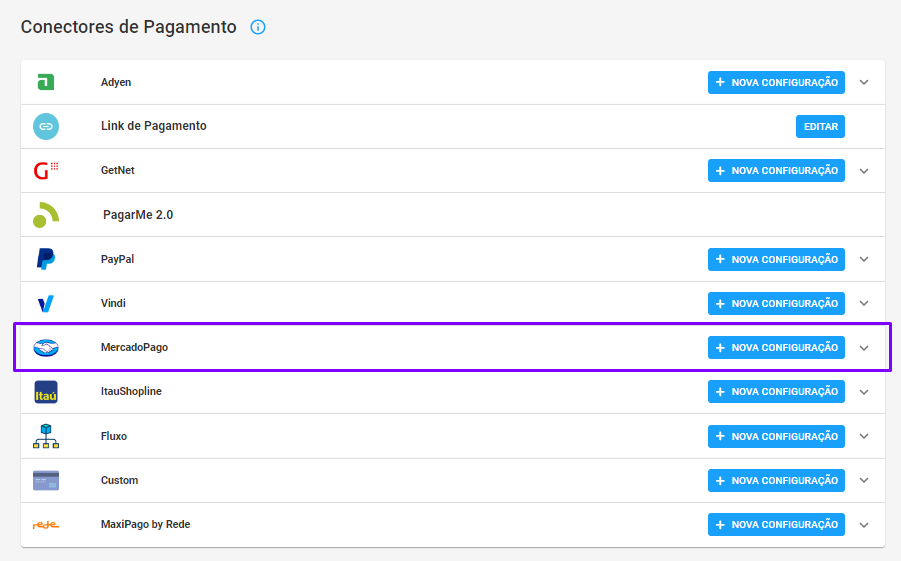The height and width of the screenshot is (561, 901).
Task: Click the Itaú logo icon
Action: (46, 392)
